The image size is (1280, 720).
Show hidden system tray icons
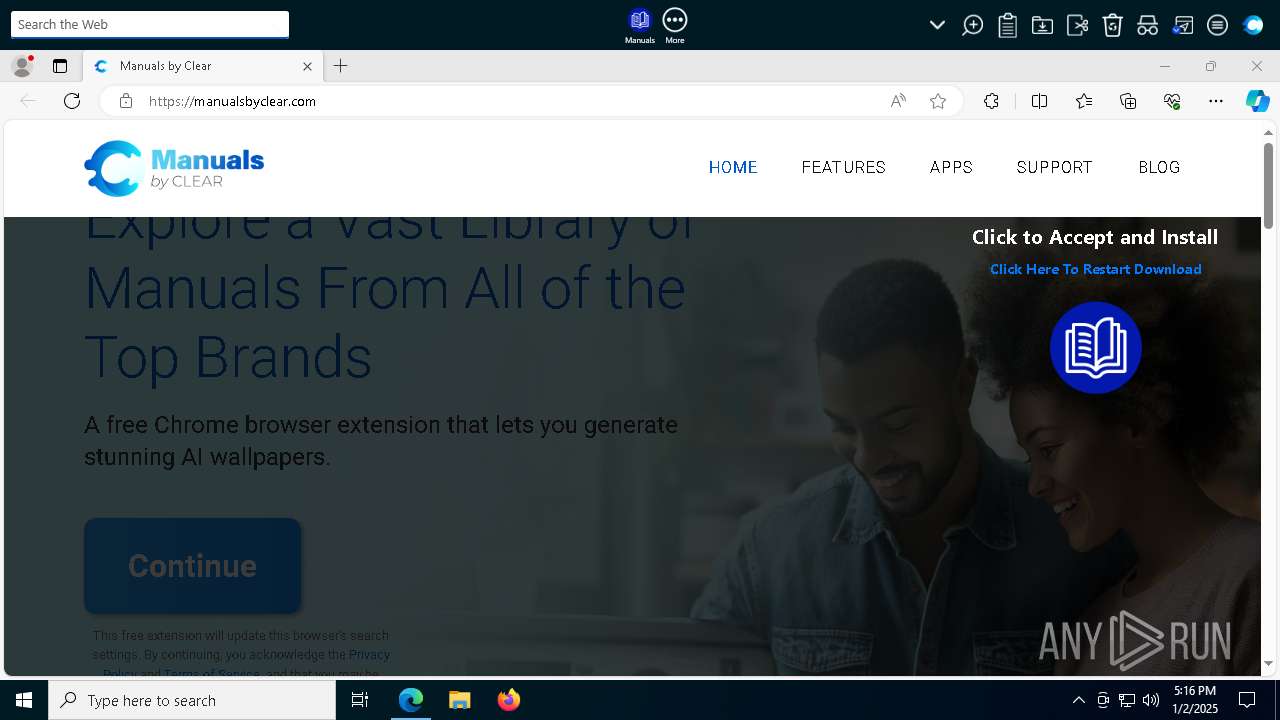[x=1078, y=700]
